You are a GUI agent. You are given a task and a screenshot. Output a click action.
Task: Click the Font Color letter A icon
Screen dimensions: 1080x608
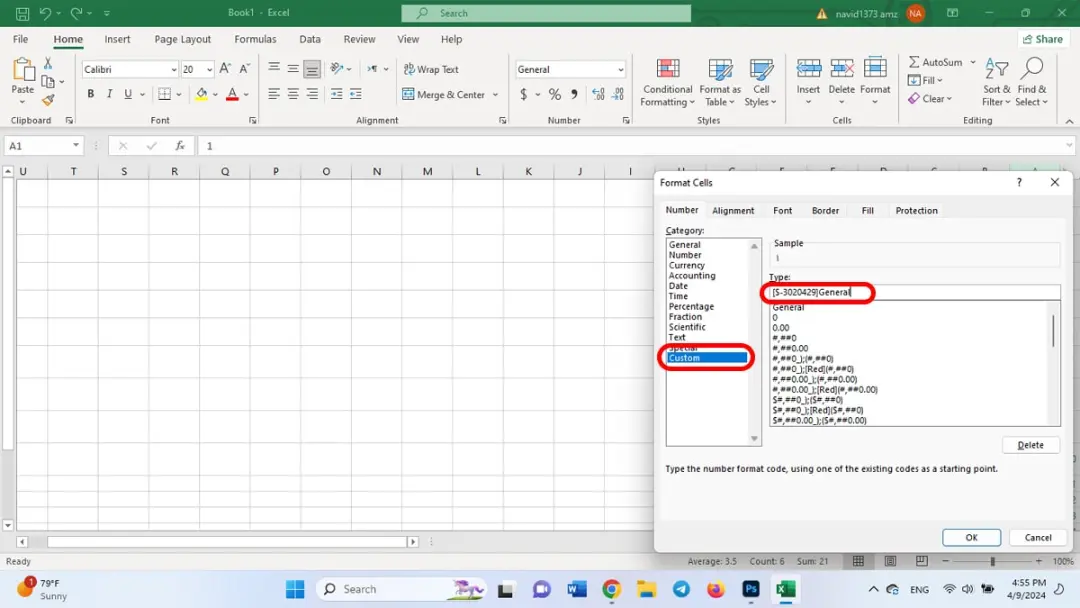click(232, 94)
